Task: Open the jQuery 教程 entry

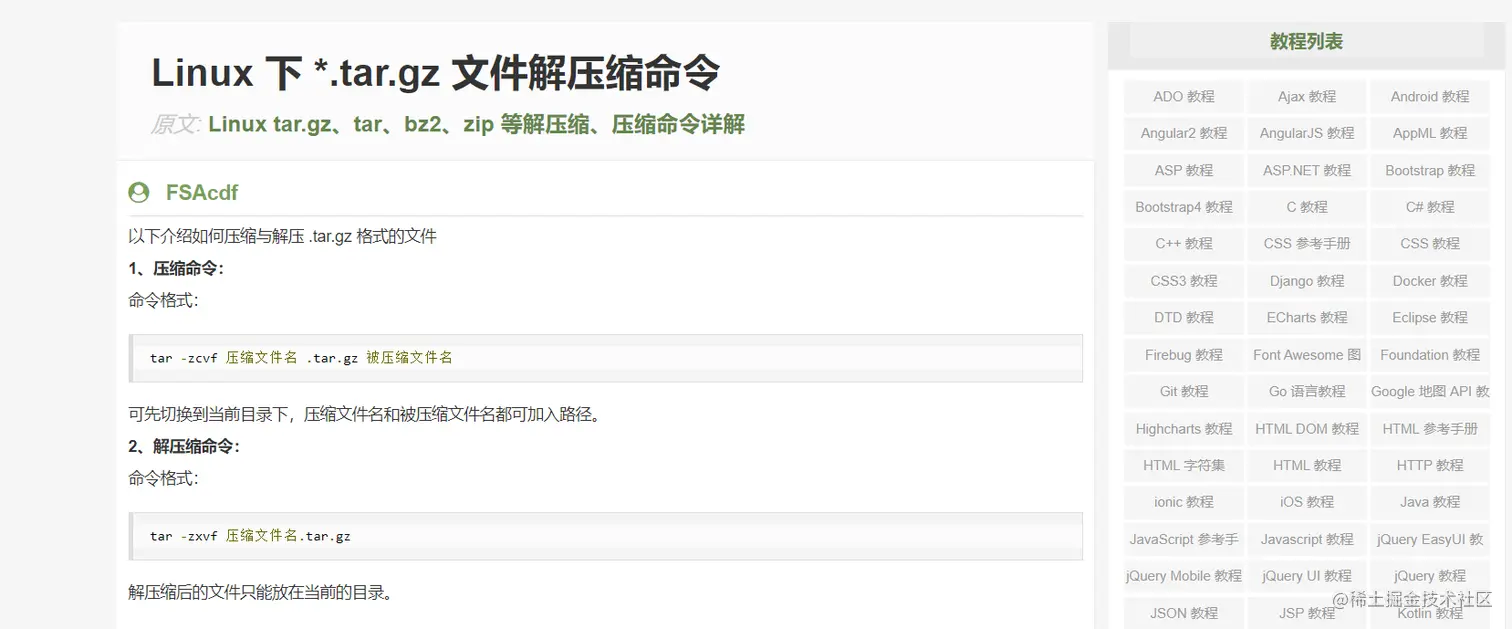Action: pos(1430,576)
